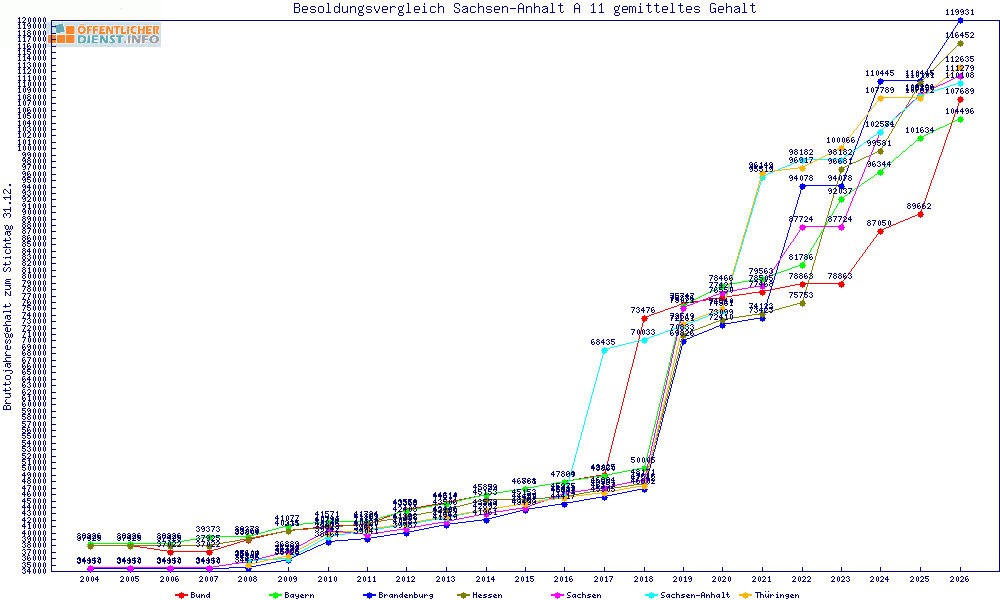Click the Hessen 2026 data point 116452
Screen dimensions: 1000x600
coord(960,43)
